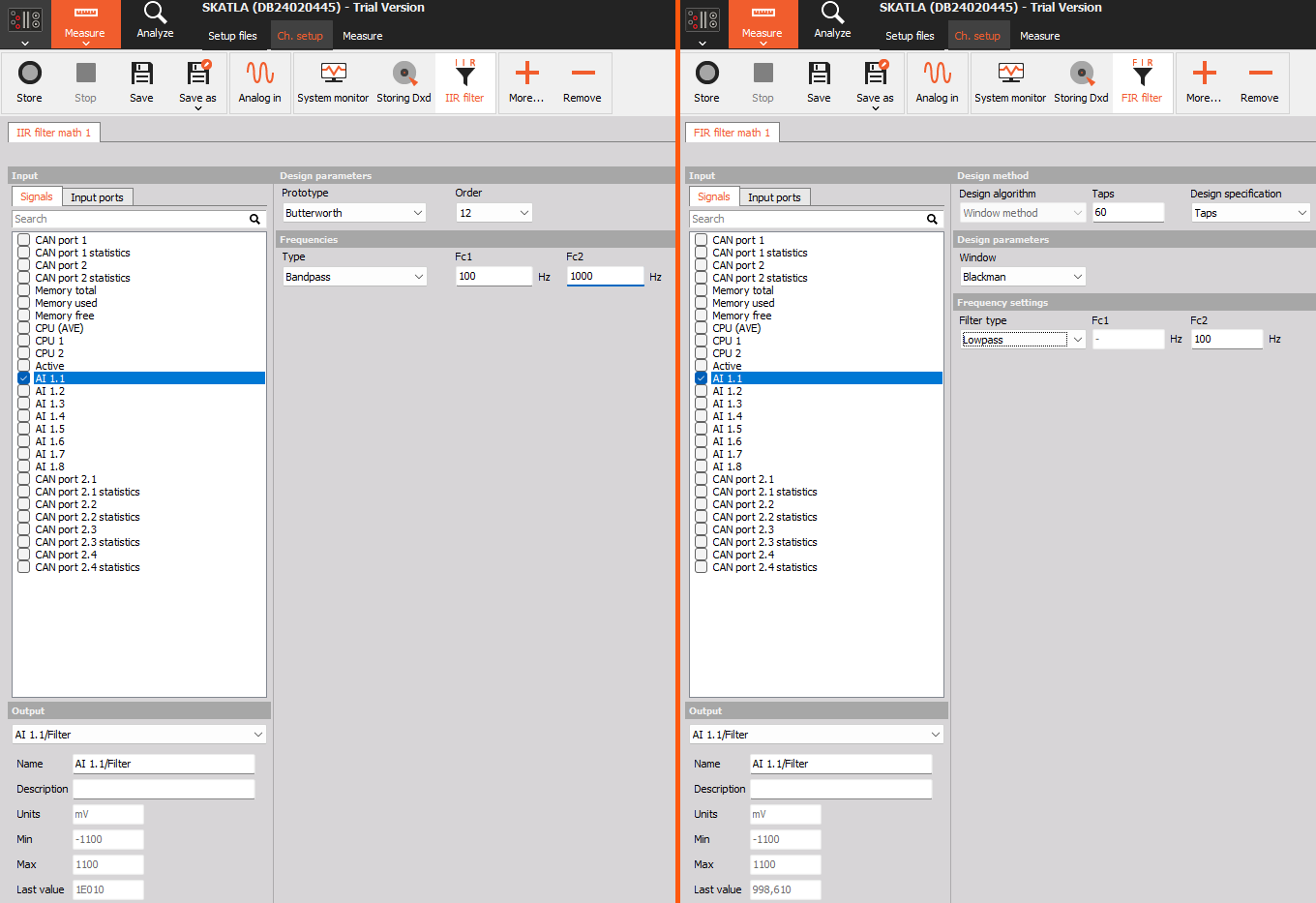Open the Measure menu item
The width and height of the screenshot is (1316, 903).
coord(363,35)
